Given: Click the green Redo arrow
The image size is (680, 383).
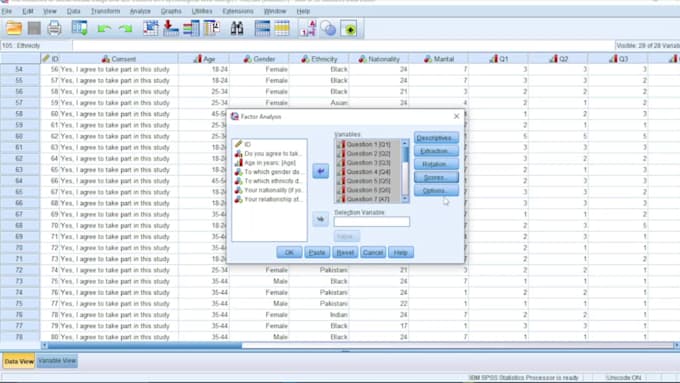Looking at the screenshot, I should click(126, 29).
